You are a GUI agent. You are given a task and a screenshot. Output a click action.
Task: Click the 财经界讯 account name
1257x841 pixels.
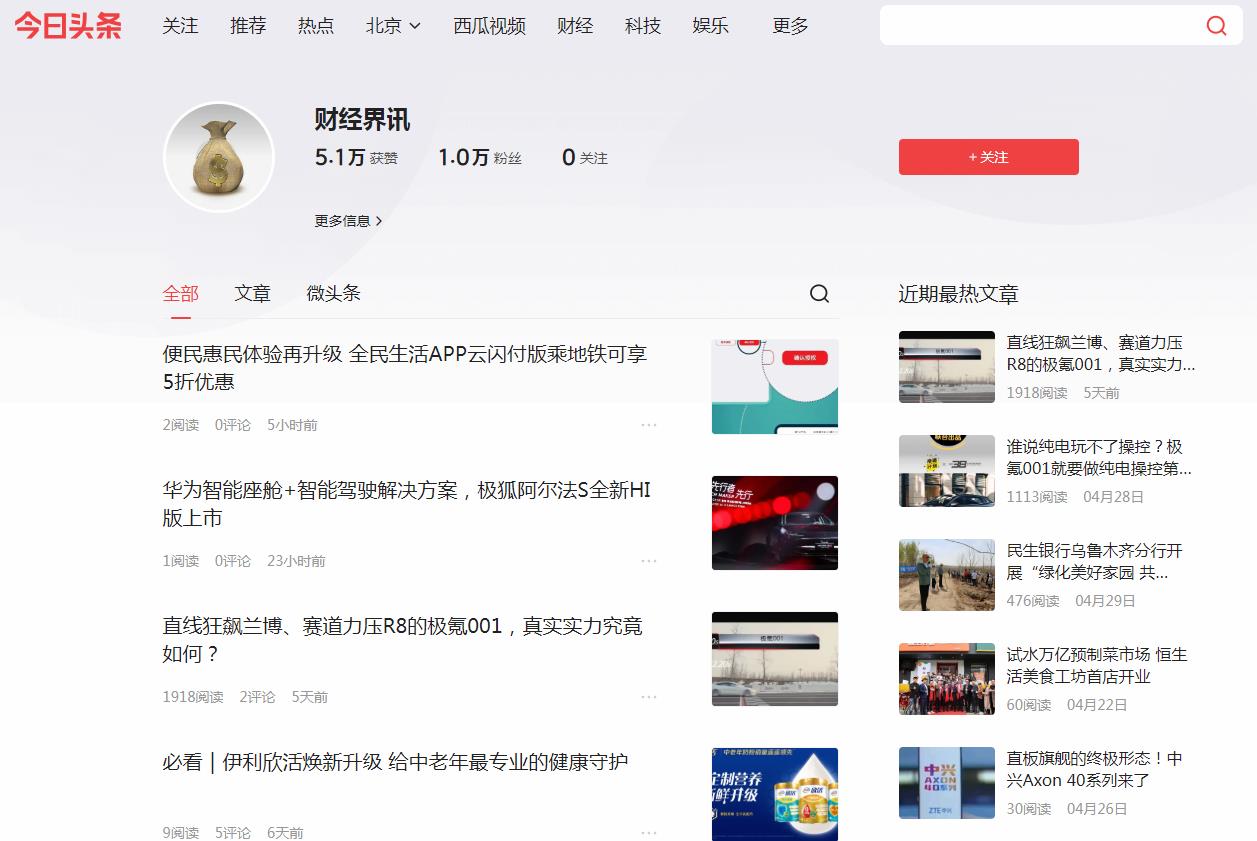point(362,120)
